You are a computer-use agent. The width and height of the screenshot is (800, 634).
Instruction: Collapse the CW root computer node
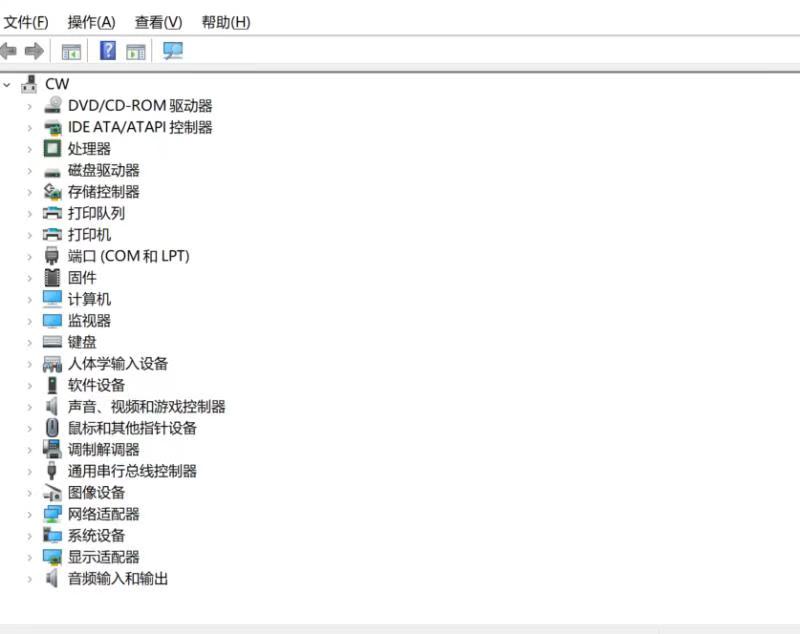tap(8, 84)
